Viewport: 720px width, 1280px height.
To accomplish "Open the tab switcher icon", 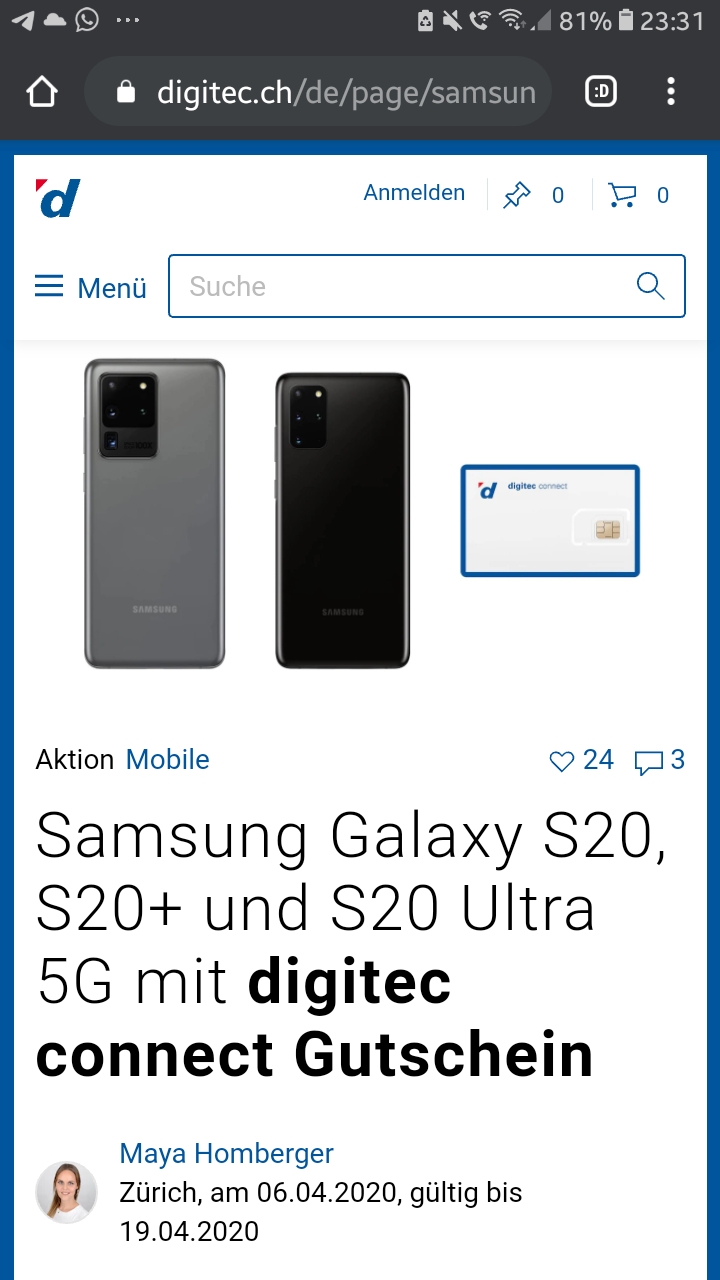I will tap(601, 93).
